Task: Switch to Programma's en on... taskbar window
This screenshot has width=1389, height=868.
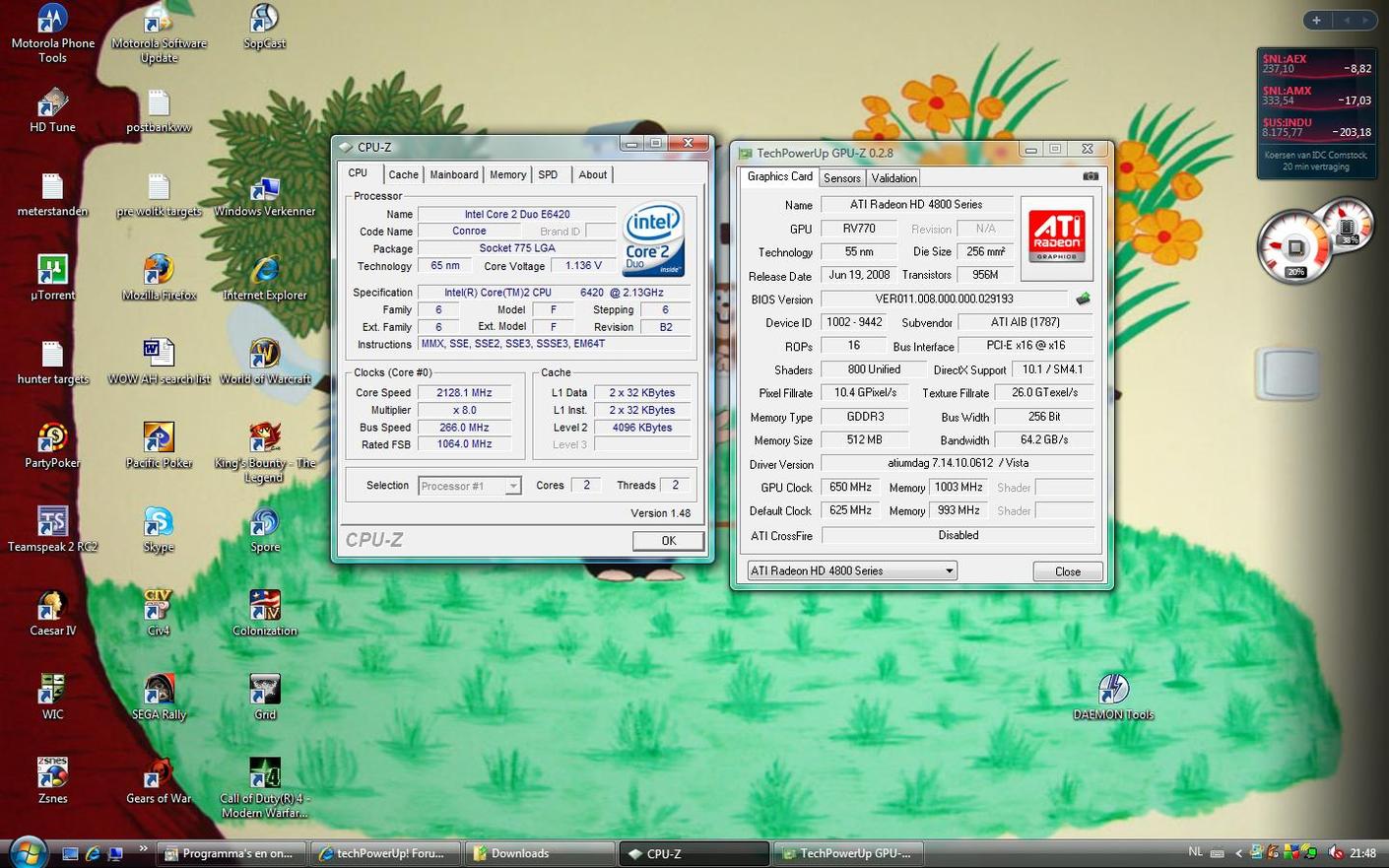Action: pyautogui.click(x=231, y=853)
